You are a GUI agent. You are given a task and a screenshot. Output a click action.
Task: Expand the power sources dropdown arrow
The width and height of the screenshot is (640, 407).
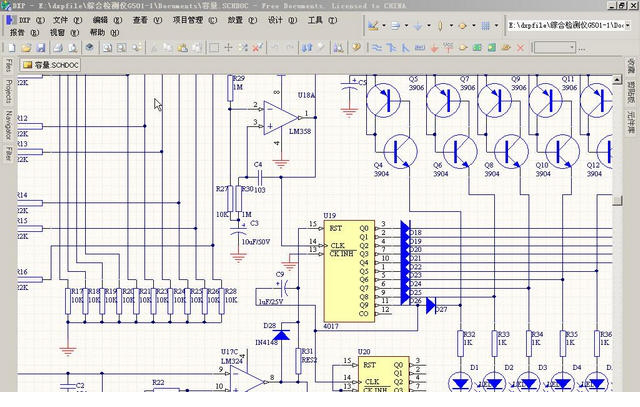[x=429, y=26]
